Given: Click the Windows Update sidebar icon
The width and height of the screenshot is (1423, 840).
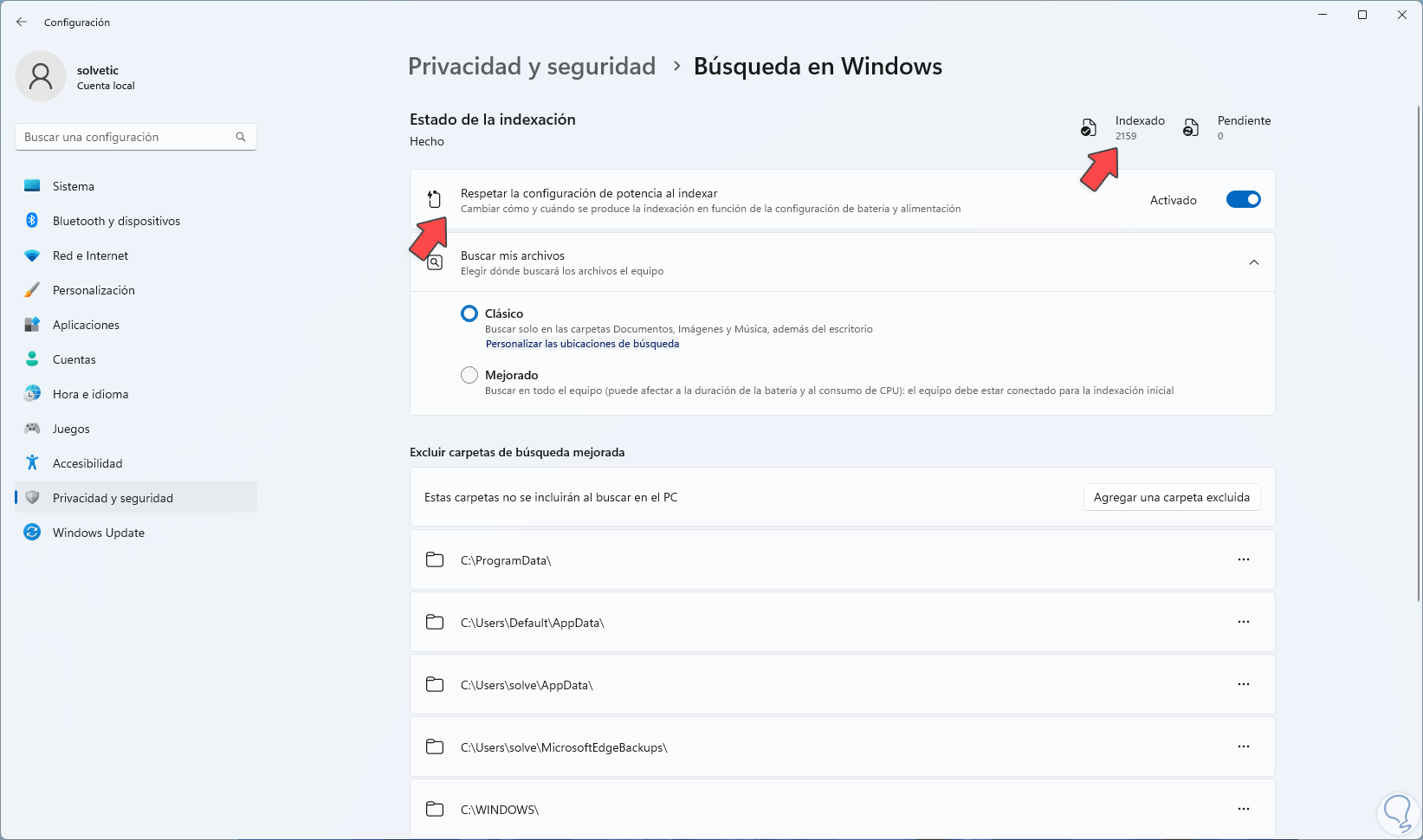Looking at the screenshot, I should (32, 533).
